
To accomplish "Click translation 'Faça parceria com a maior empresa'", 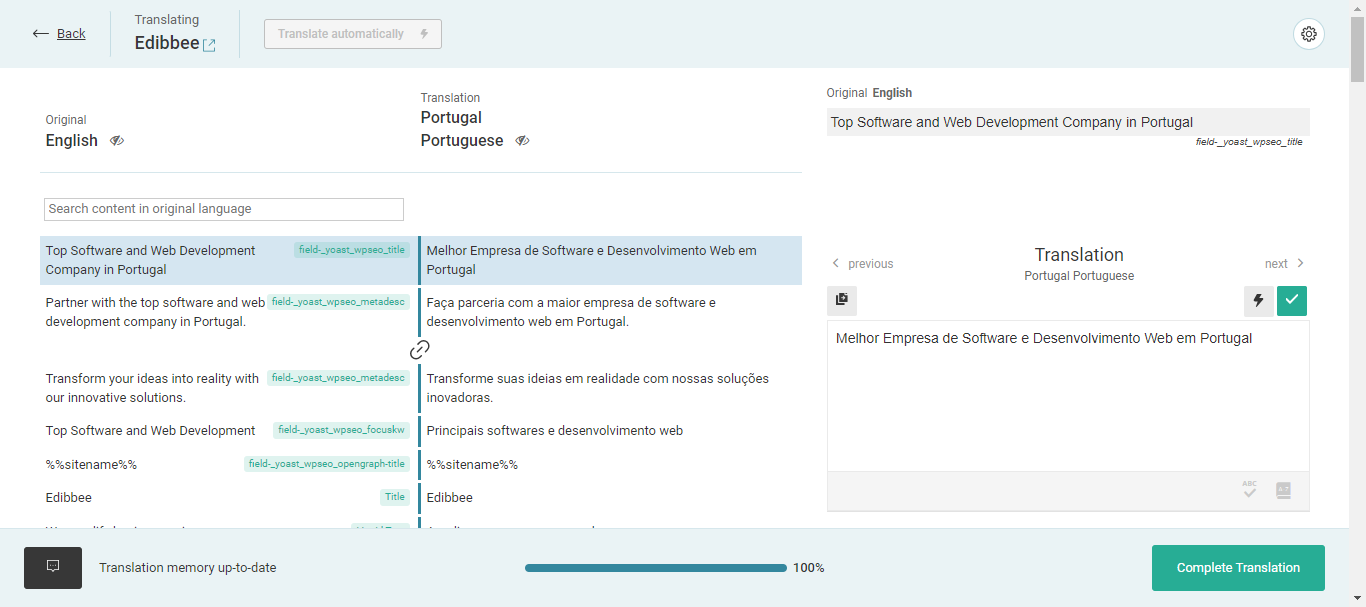I will coord(610,312).
